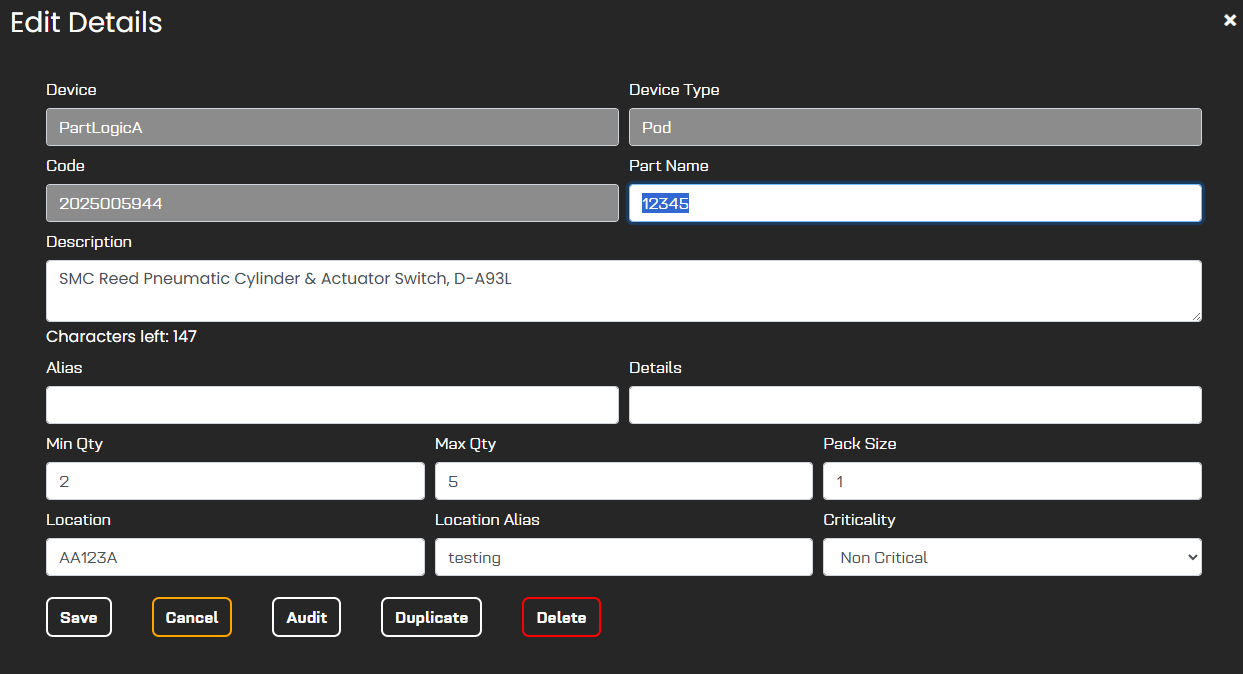The image size is (1243, 674).
Task: Open the Criticality dropdown
Action: [x=1012, y=557]
